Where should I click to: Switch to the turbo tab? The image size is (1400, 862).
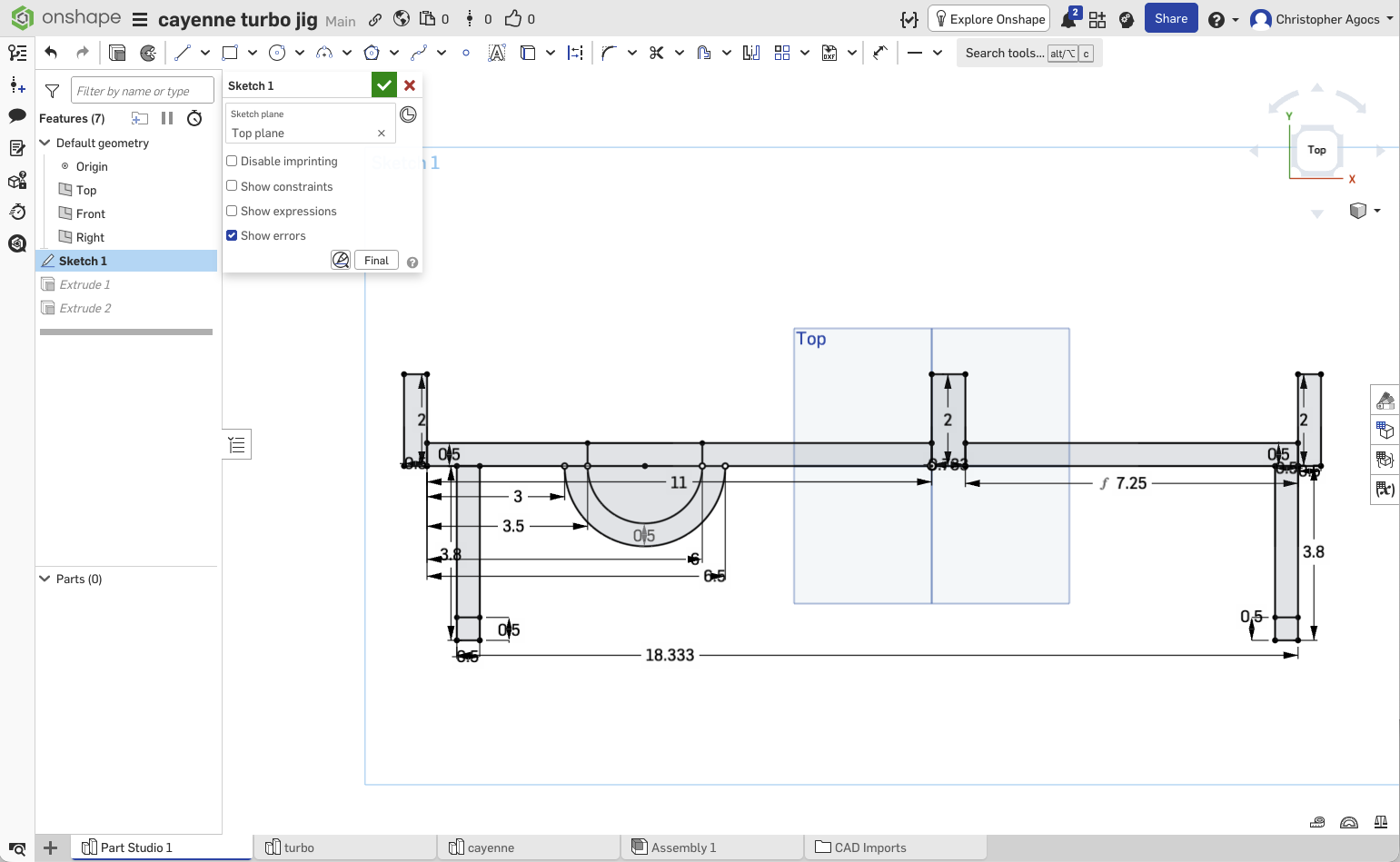[299, 847]
